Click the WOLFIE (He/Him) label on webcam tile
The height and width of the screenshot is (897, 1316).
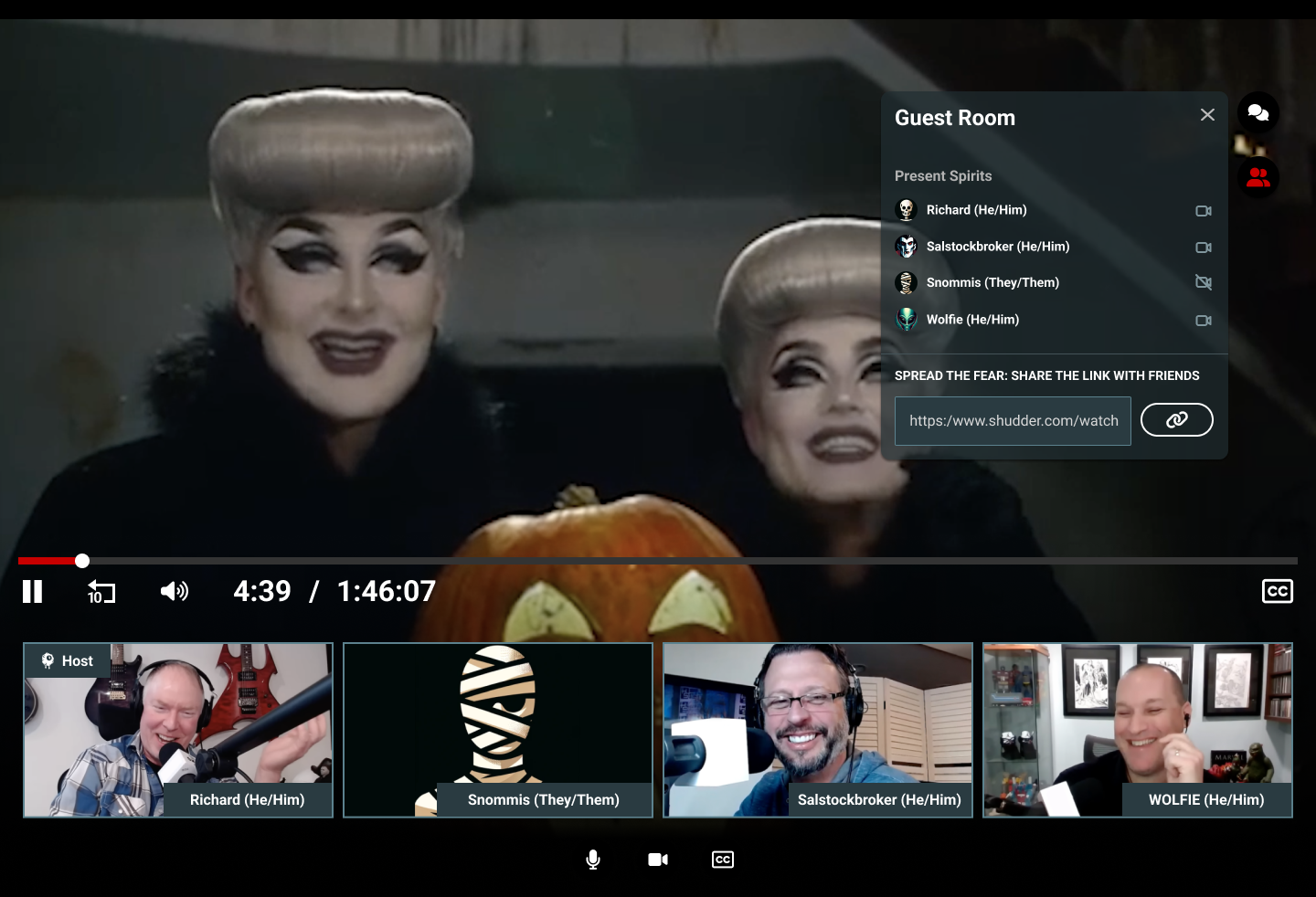1206,799
